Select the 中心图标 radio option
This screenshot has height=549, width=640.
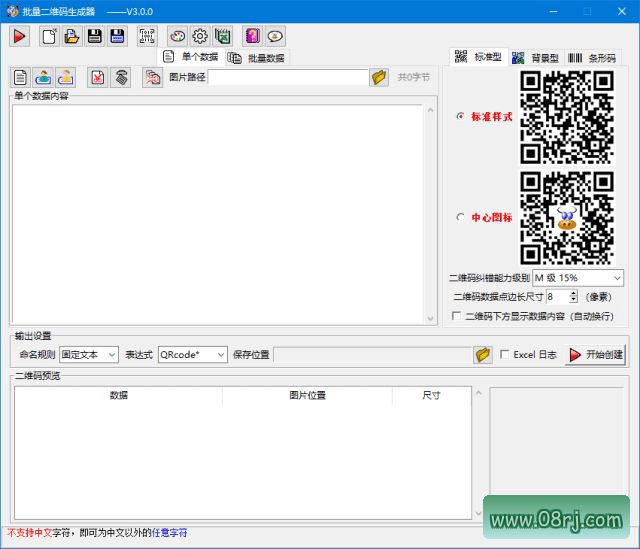tap(460, 217)
